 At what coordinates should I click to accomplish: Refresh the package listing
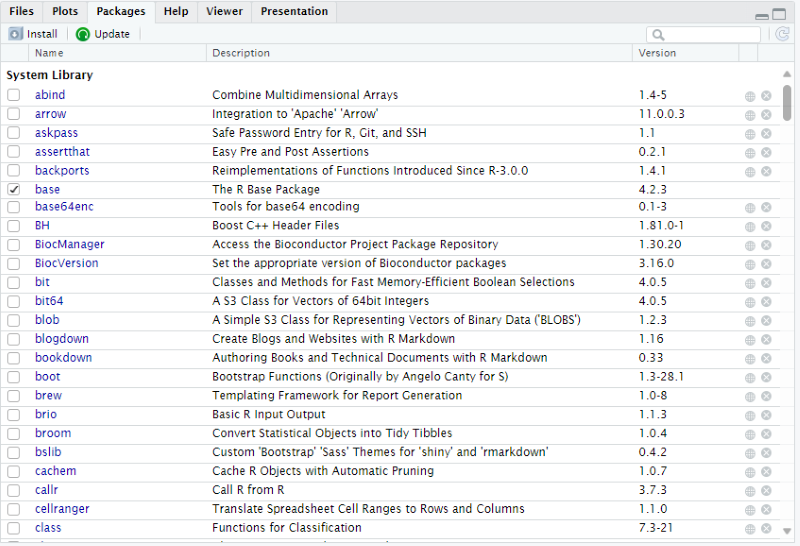[x=782, y=34]
